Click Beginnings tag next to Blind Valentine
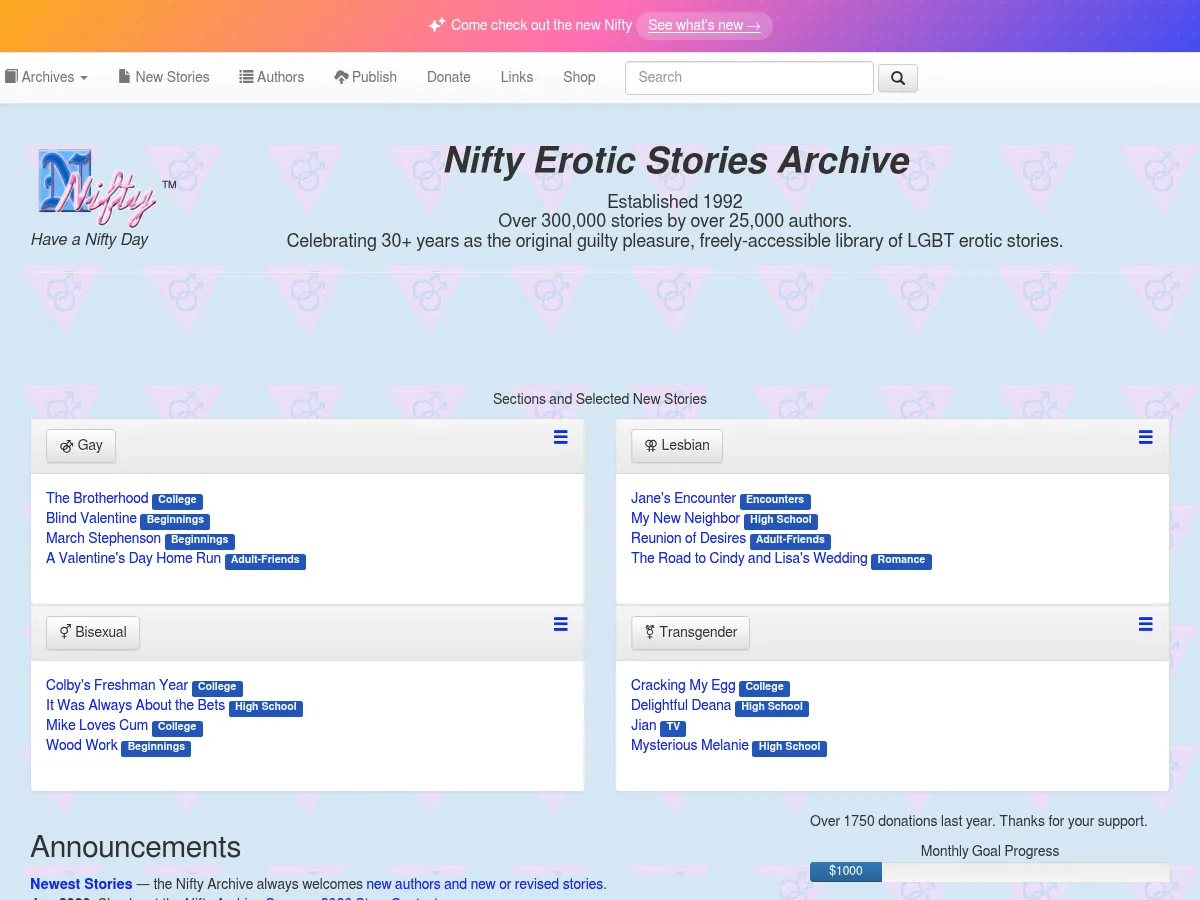The width and height of the screenshot is (1200, 900). (x=175, y=520)
